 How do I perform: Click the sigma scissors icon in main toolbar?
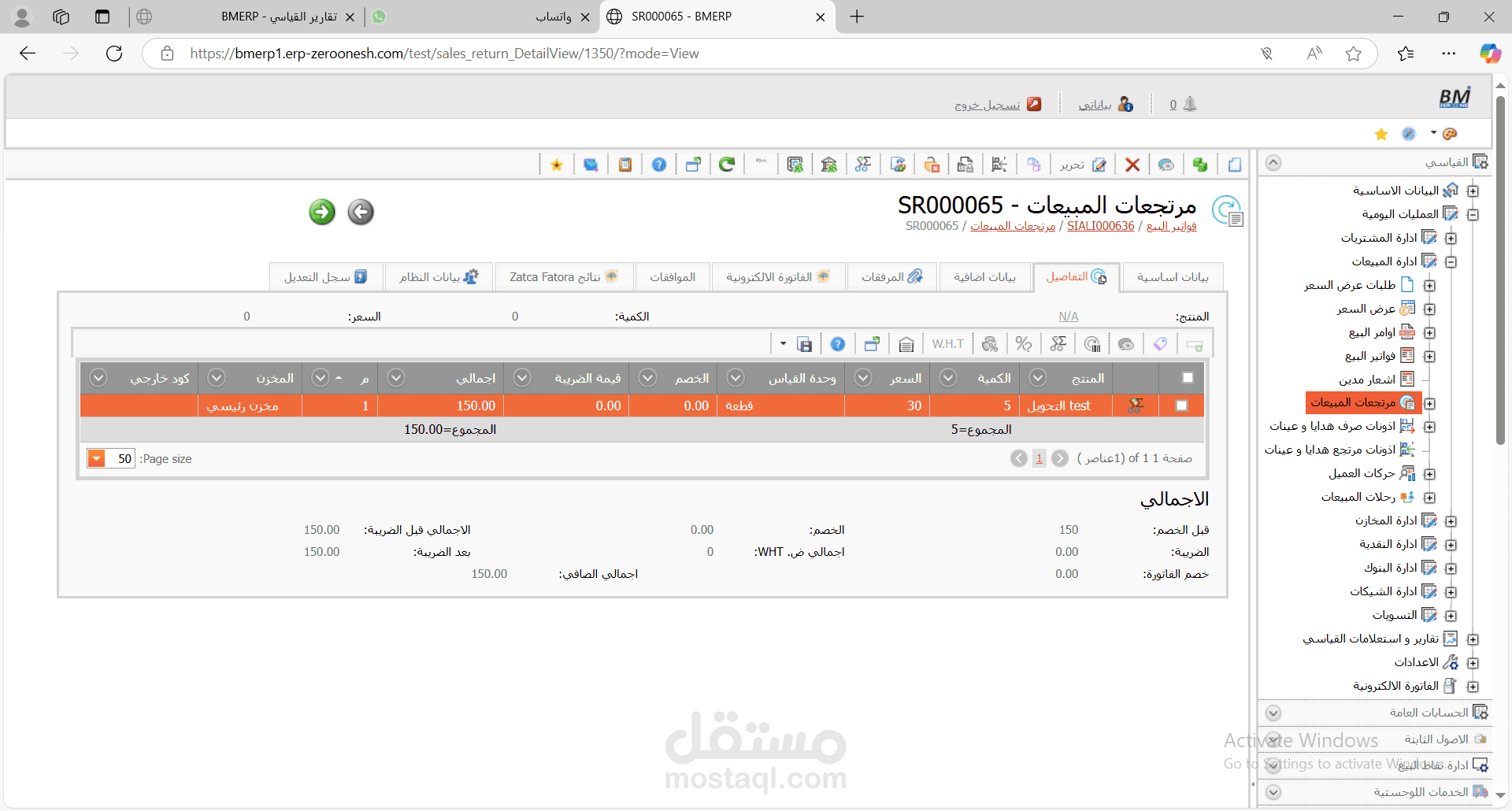pyautogui.click(x=863, y=165)
